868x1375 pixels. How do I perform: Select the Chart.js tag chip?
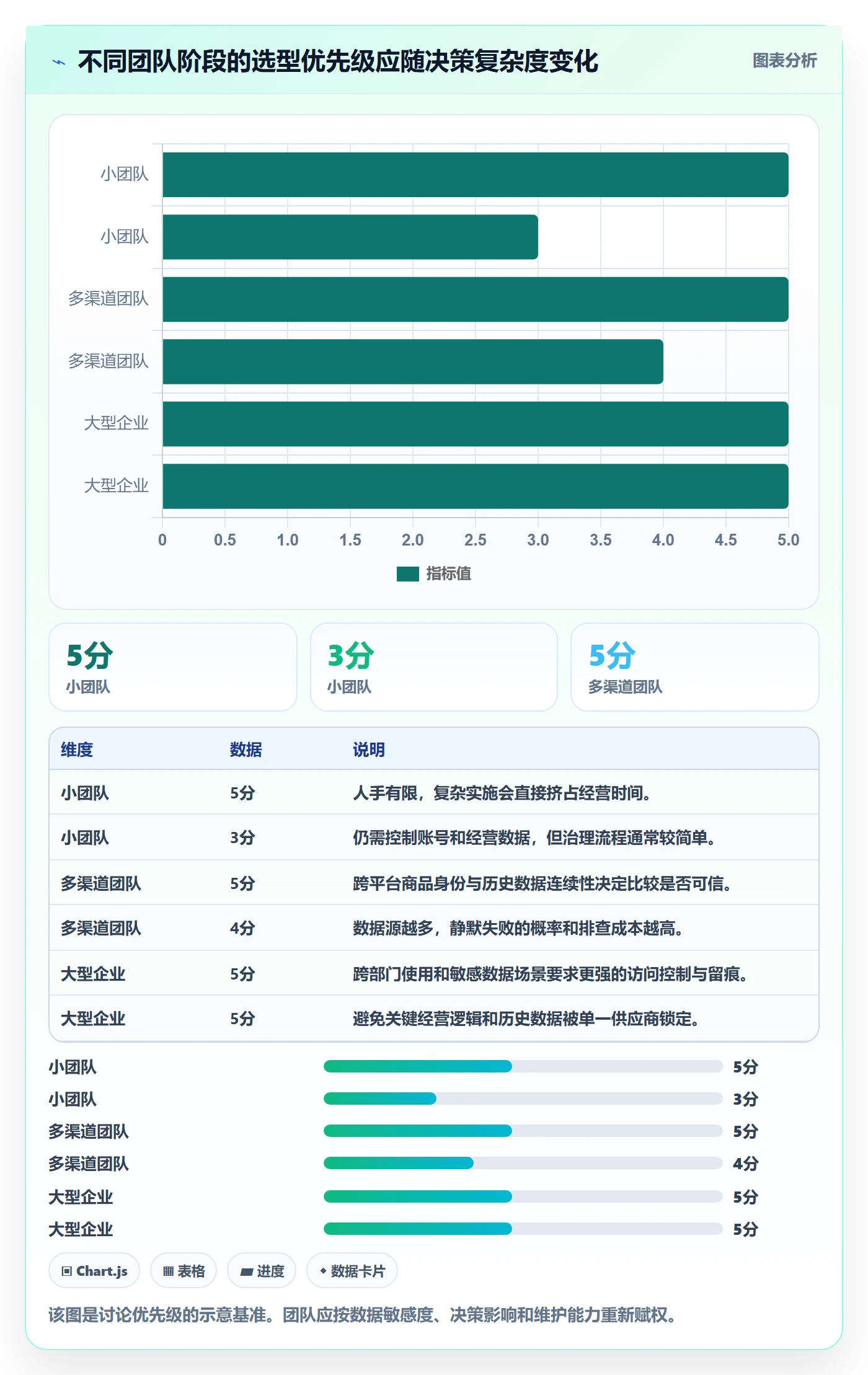click(x=94, y=1270)
